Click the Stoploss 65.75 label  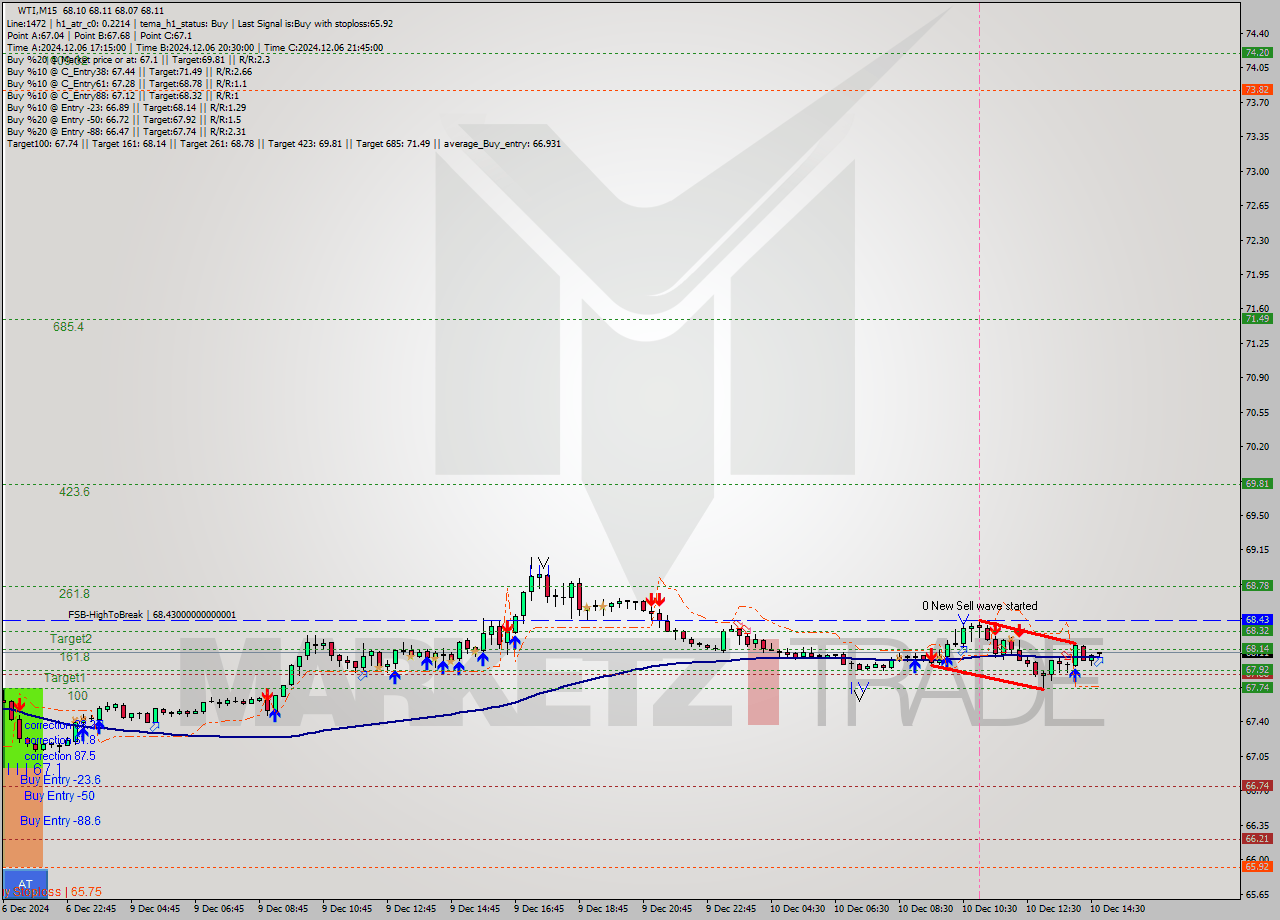52,891
